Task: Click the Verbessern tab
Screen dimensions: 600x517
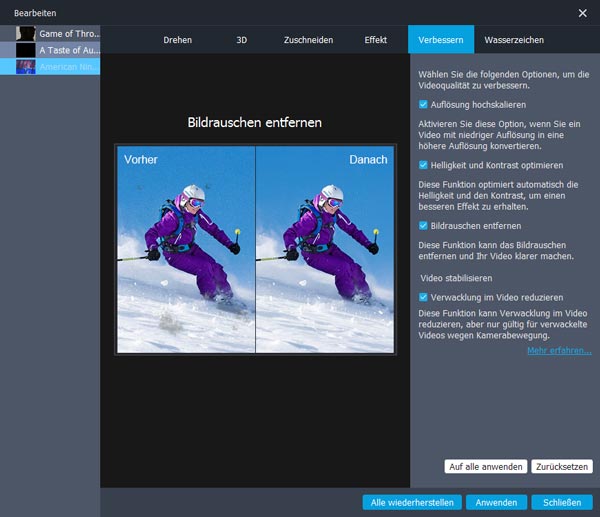Action: pyautogui.click(x=441, y=40)
